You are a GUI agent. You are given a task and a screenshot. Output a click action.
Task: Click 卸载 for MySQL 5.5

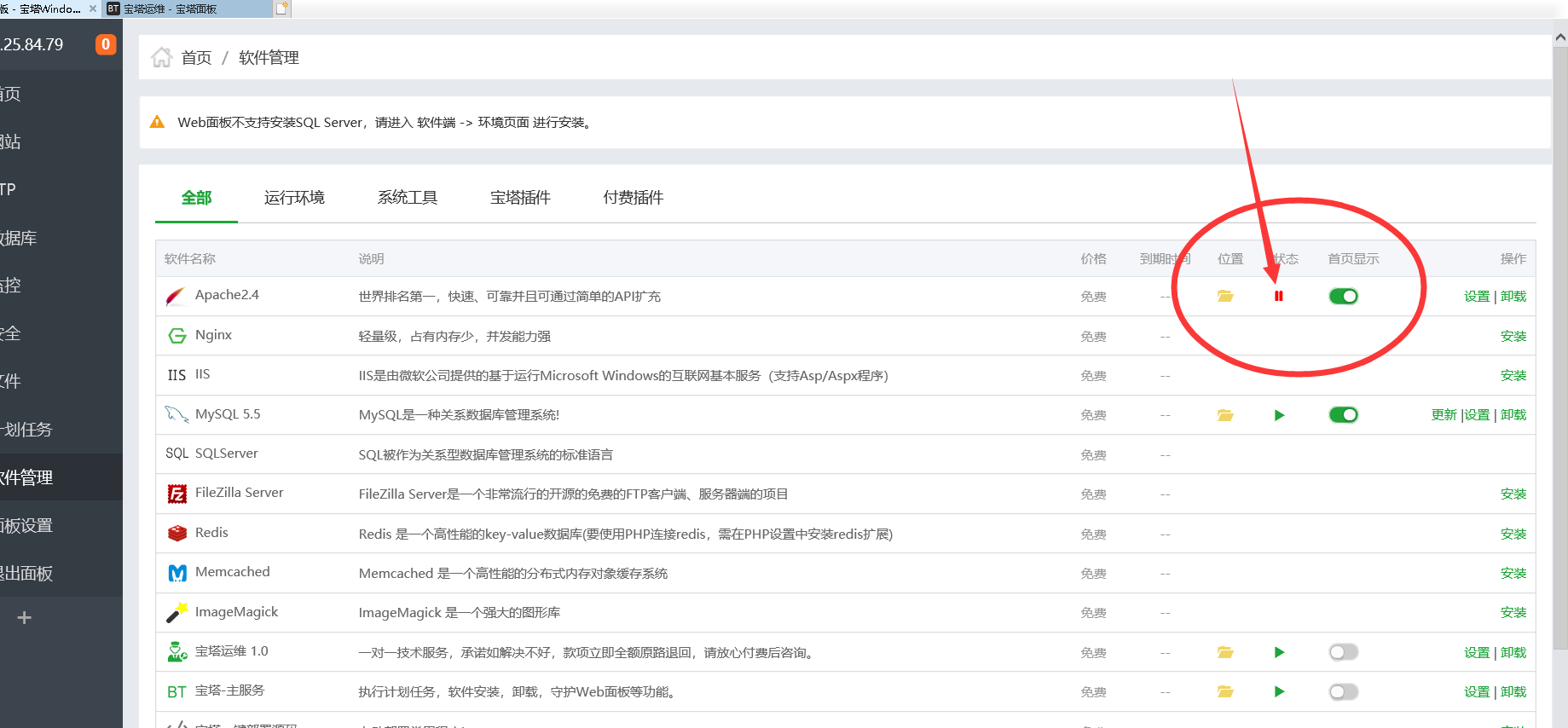(1513, 414)
